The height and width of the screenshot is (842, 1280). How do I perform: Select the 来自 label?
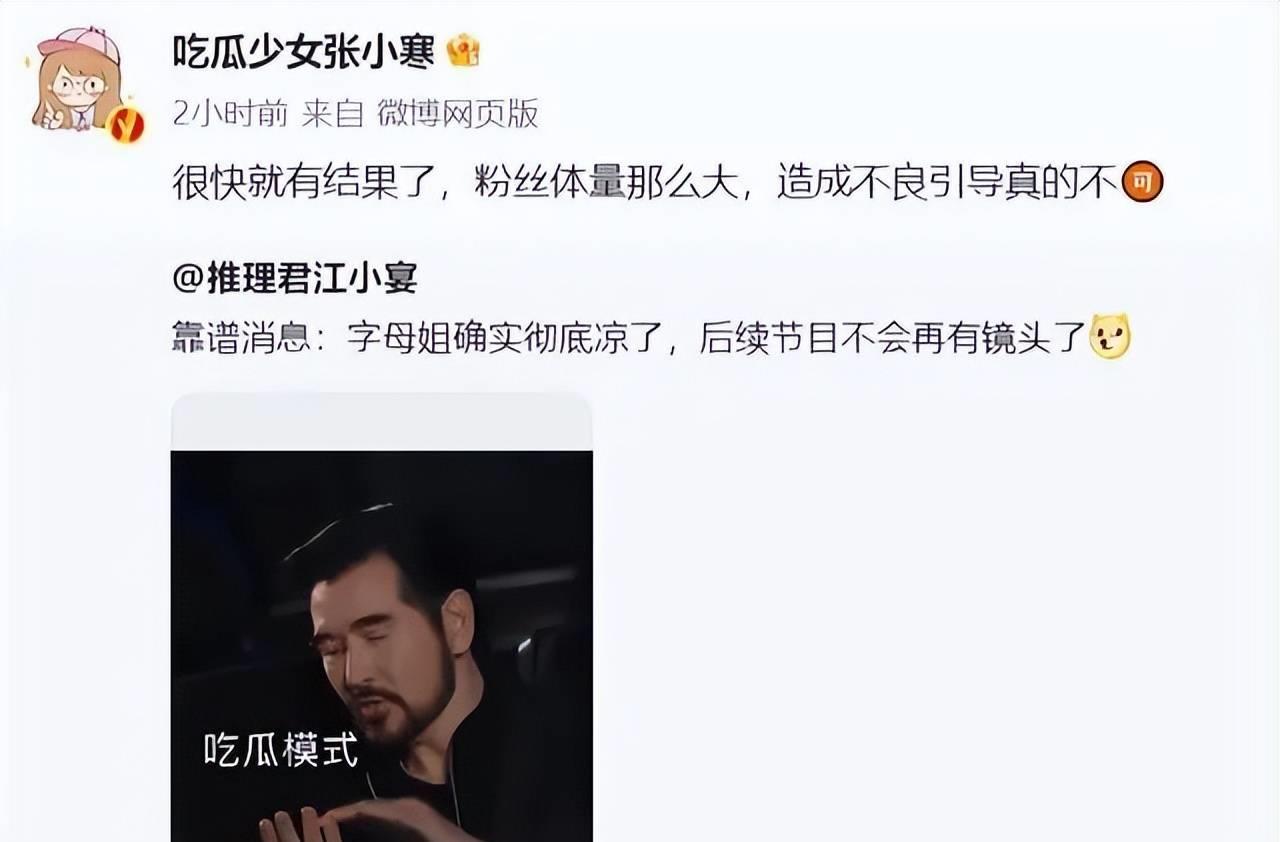(x=333, y=114)
